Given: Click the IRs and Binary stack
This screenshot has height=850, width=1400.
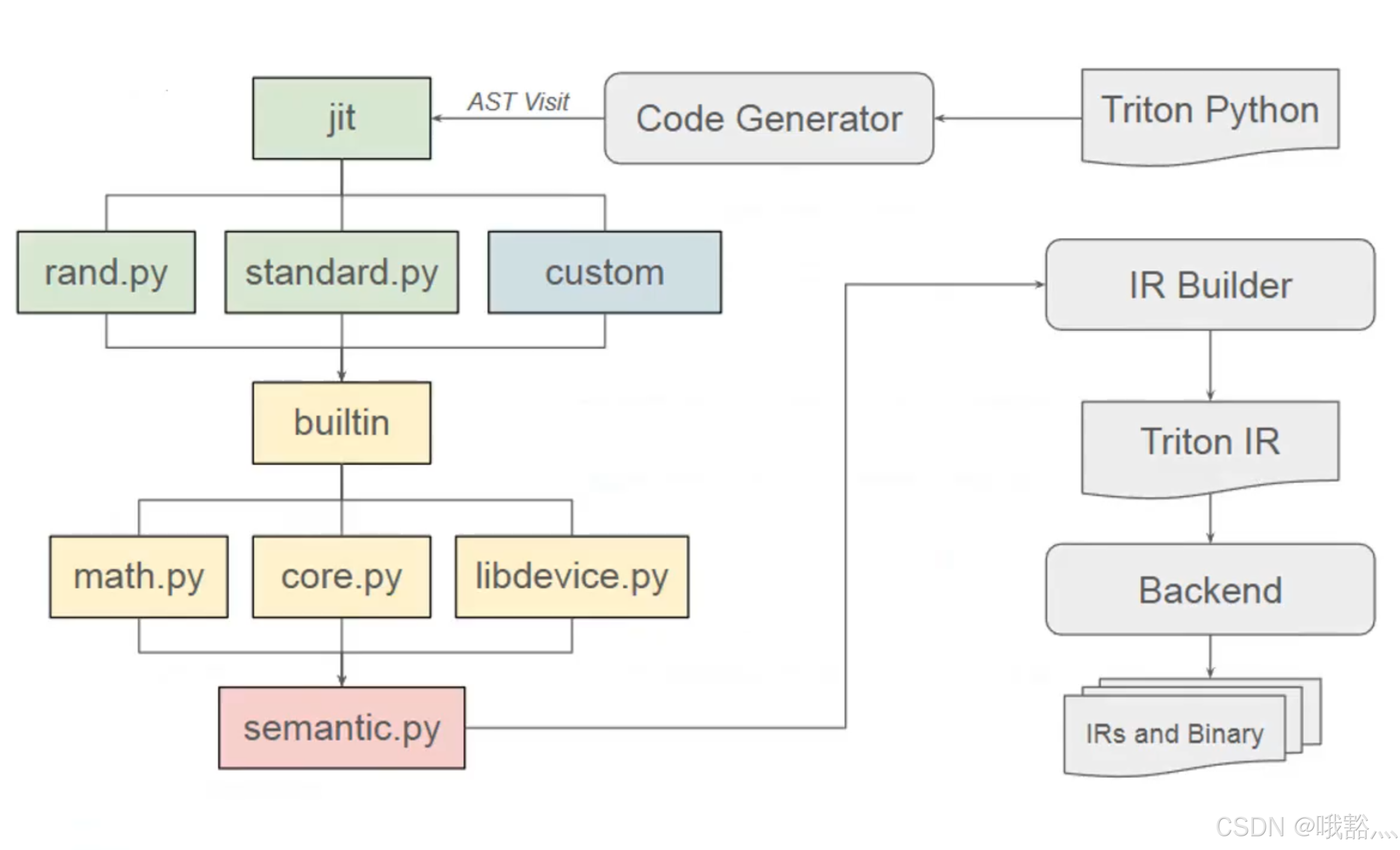Looking at the screenshot, I should point(1174,734).
